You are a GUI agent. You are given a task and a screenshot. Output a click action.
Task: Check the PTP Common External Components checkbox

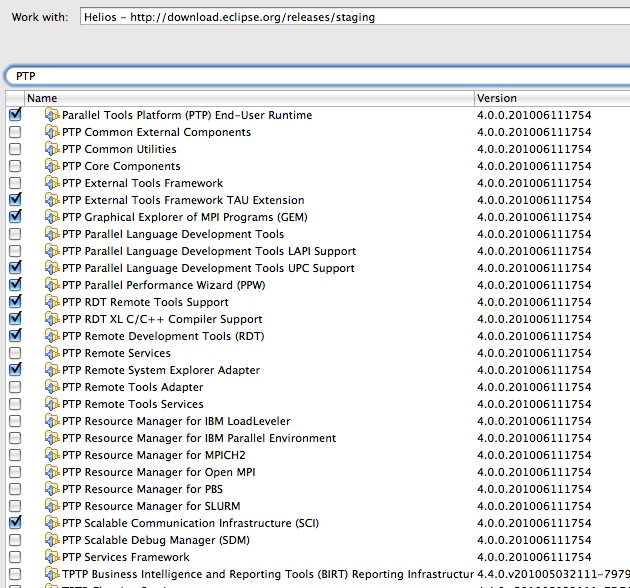tap(15, 132)
